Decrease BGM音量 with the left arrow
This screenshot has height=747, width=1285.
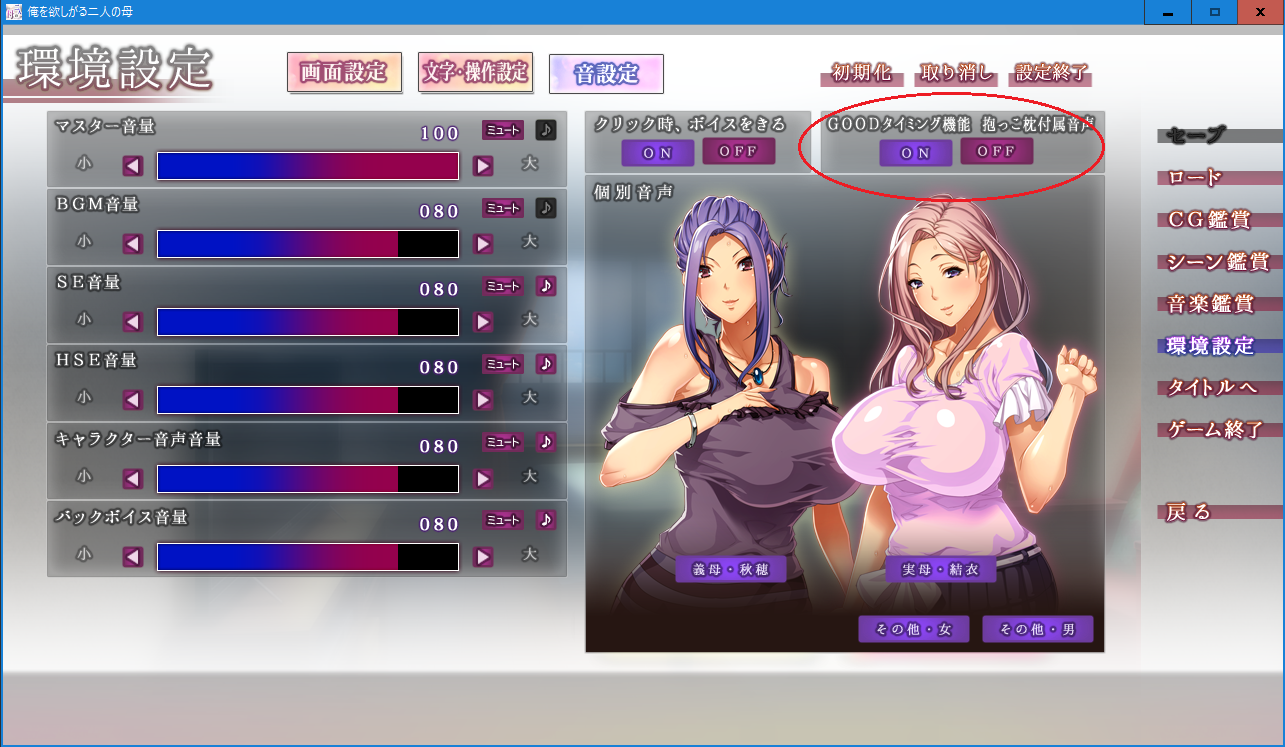coord(133,244)
